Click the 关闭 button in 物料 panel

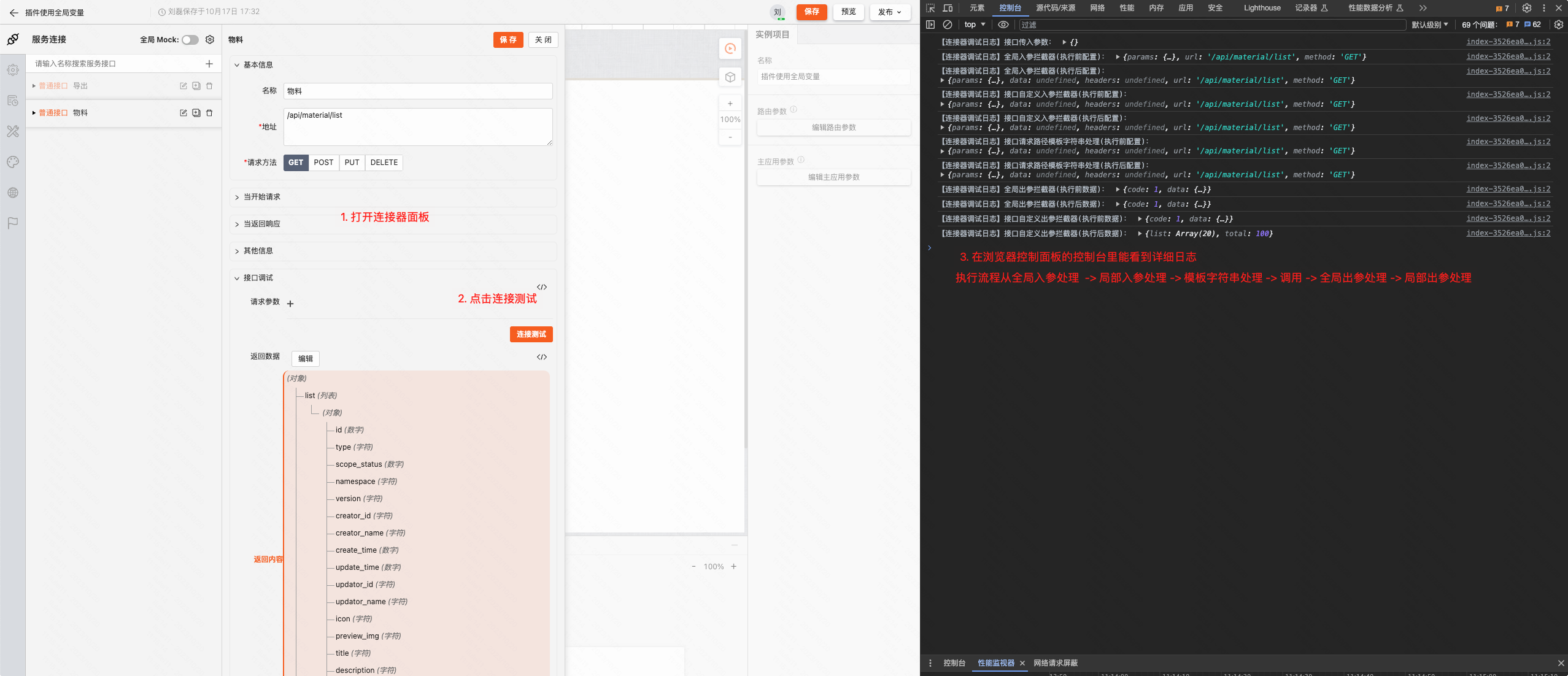[543, 40]
